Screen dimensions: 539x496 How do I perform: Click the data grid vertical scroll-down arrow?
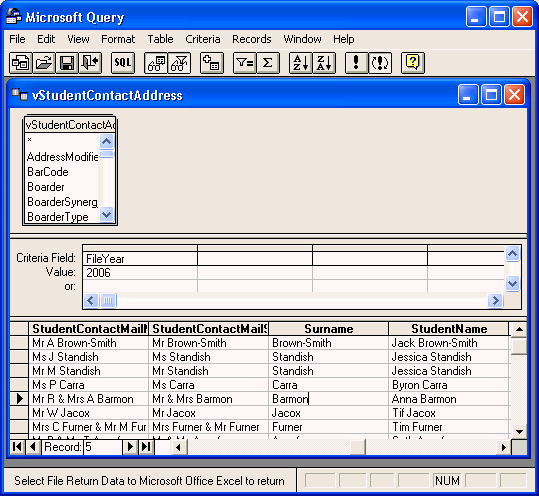[x=519, y=432]
